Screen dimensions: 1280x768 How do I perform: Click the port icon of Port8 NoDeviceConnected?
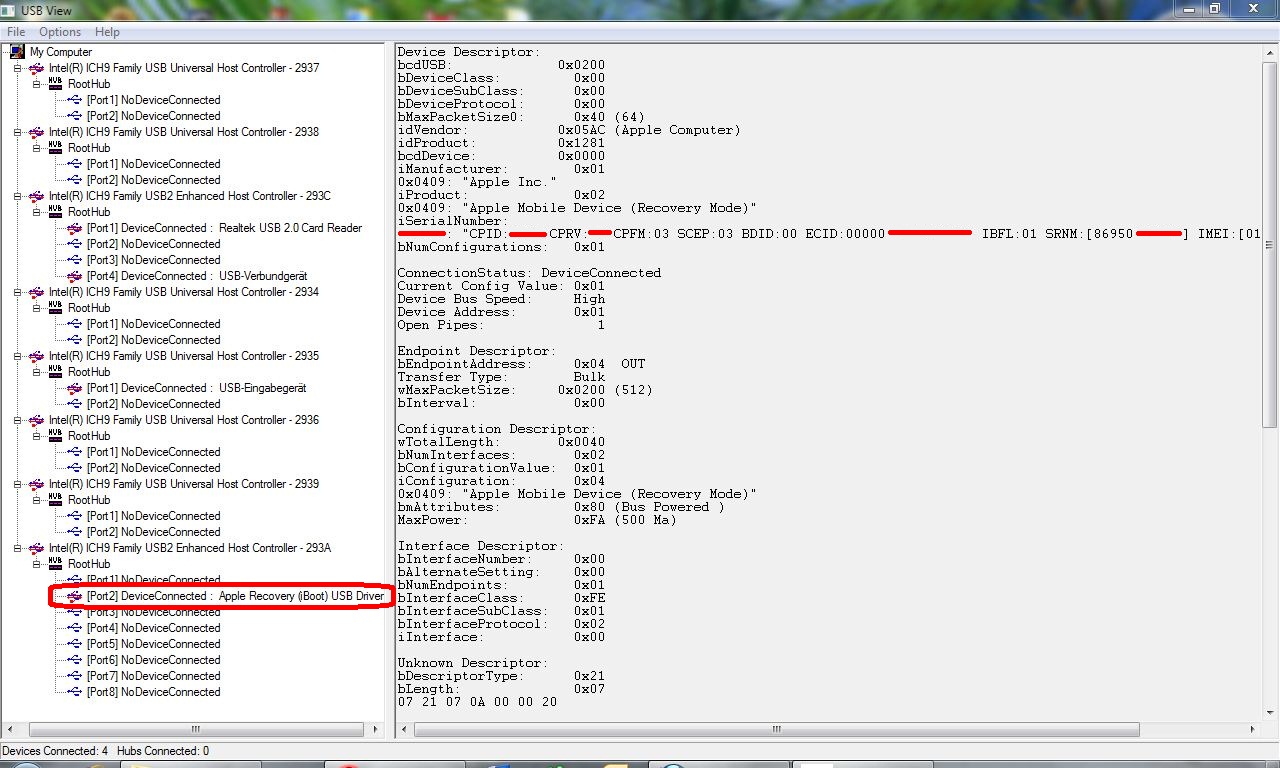point(75,692)
